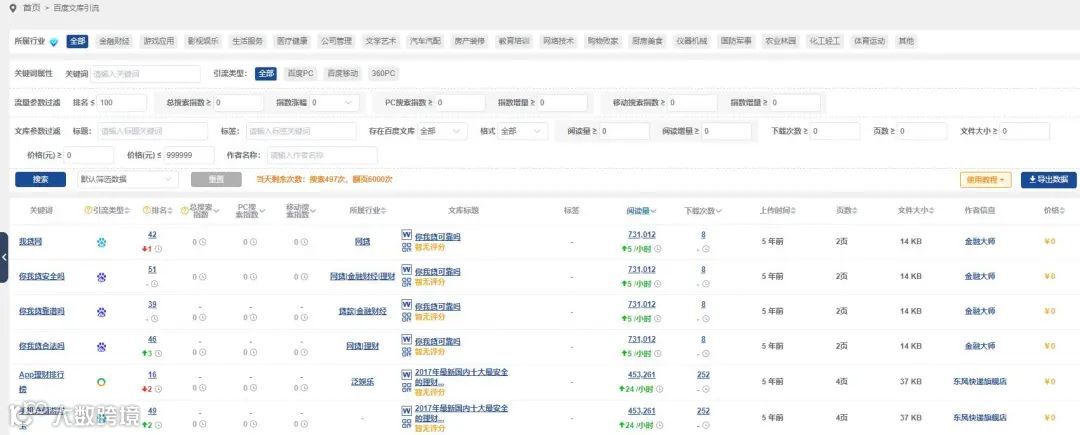Filter by 影视娱乐 industry tab
This screenshot has width=1080, height=435.
203,41
